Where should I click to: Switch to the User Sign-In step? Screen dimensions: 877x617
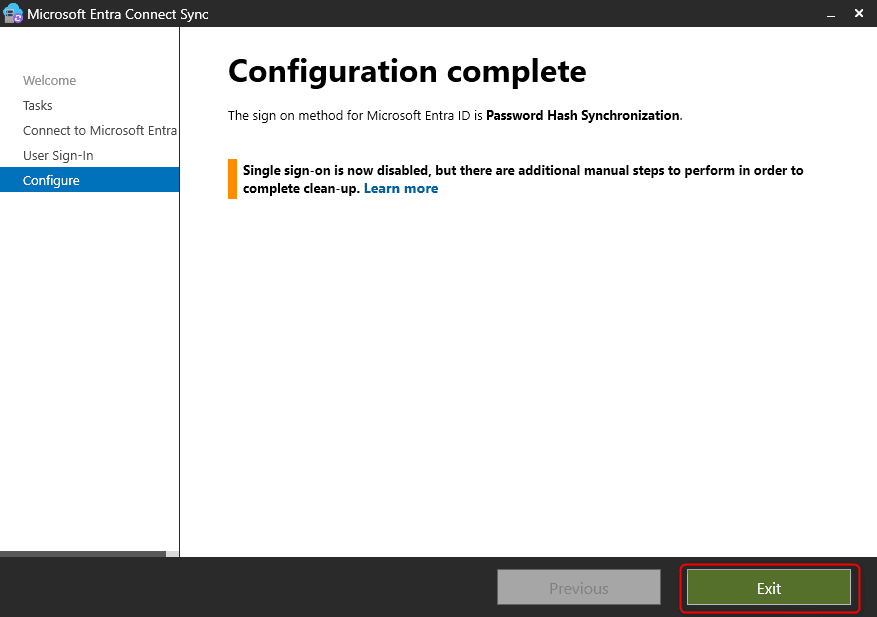click(58, 156)
